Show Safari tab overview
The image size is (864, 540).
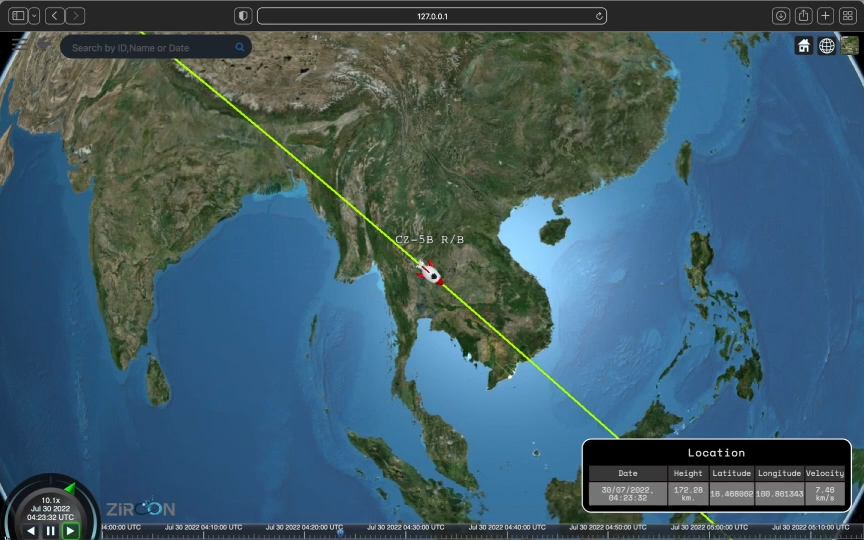click(848, 16)
